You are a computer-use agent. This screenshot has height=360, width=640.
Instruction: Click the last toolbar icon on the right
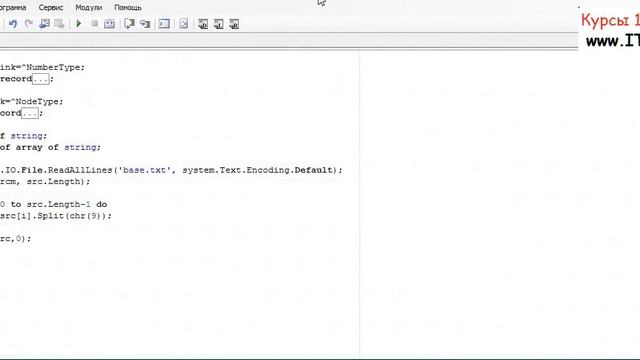tap(234, 24)
